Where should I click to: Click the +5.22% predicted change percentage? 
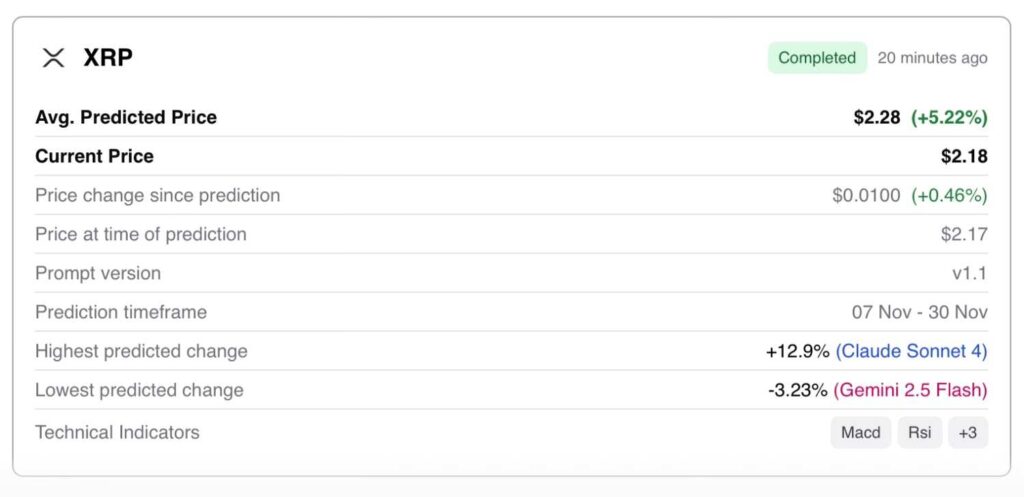[x=949, y=117]
